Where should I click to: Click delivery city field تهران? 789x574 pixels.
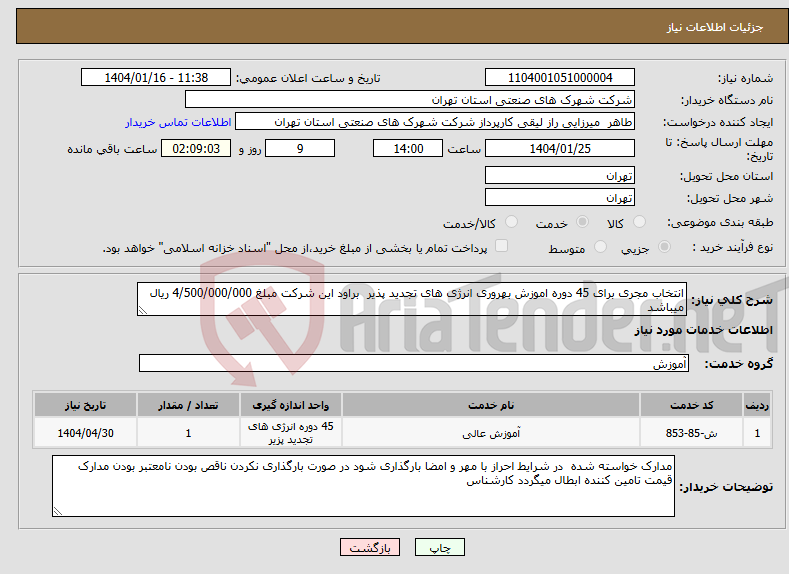coord(560,197)
